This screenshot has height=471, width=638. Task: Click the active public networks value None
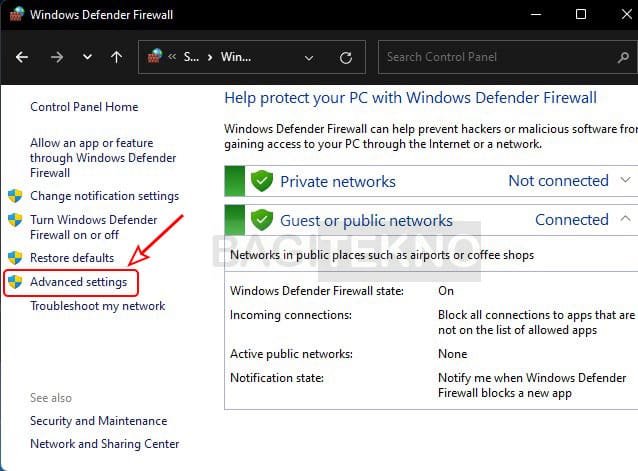(452, 354)
